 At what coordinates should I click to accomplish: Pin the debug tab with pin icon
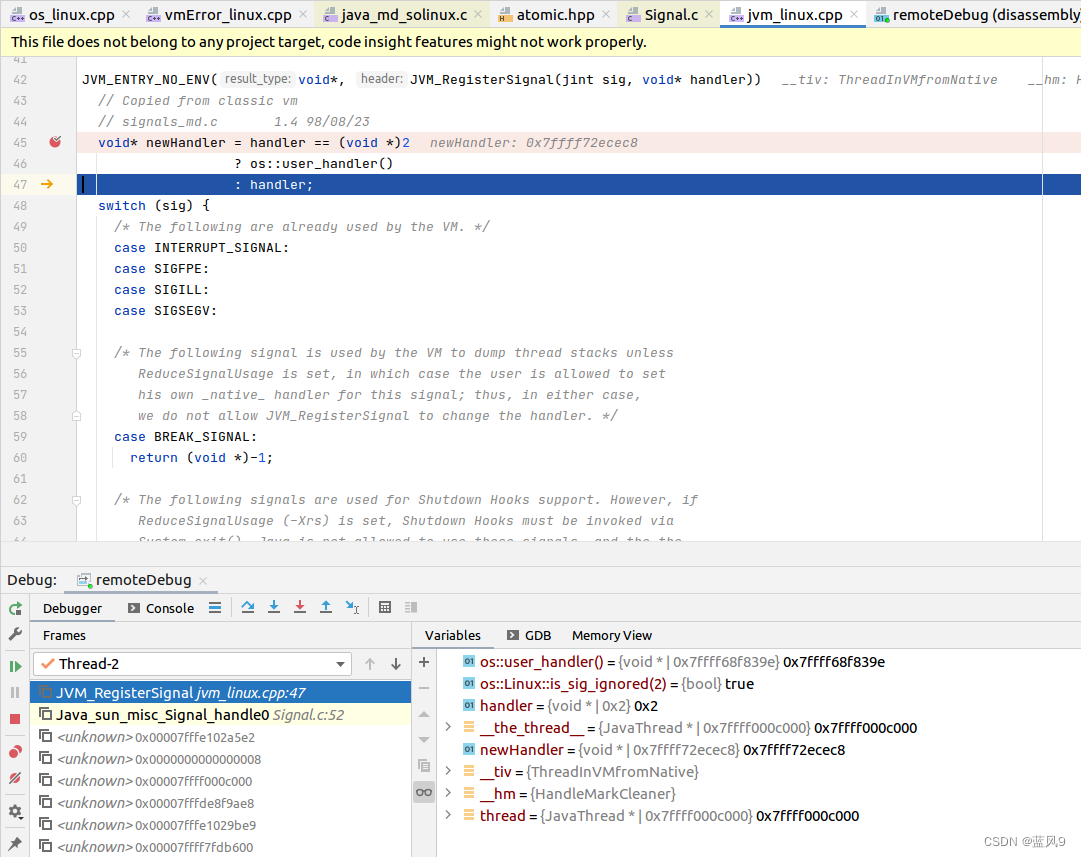(x=15, y=843)
